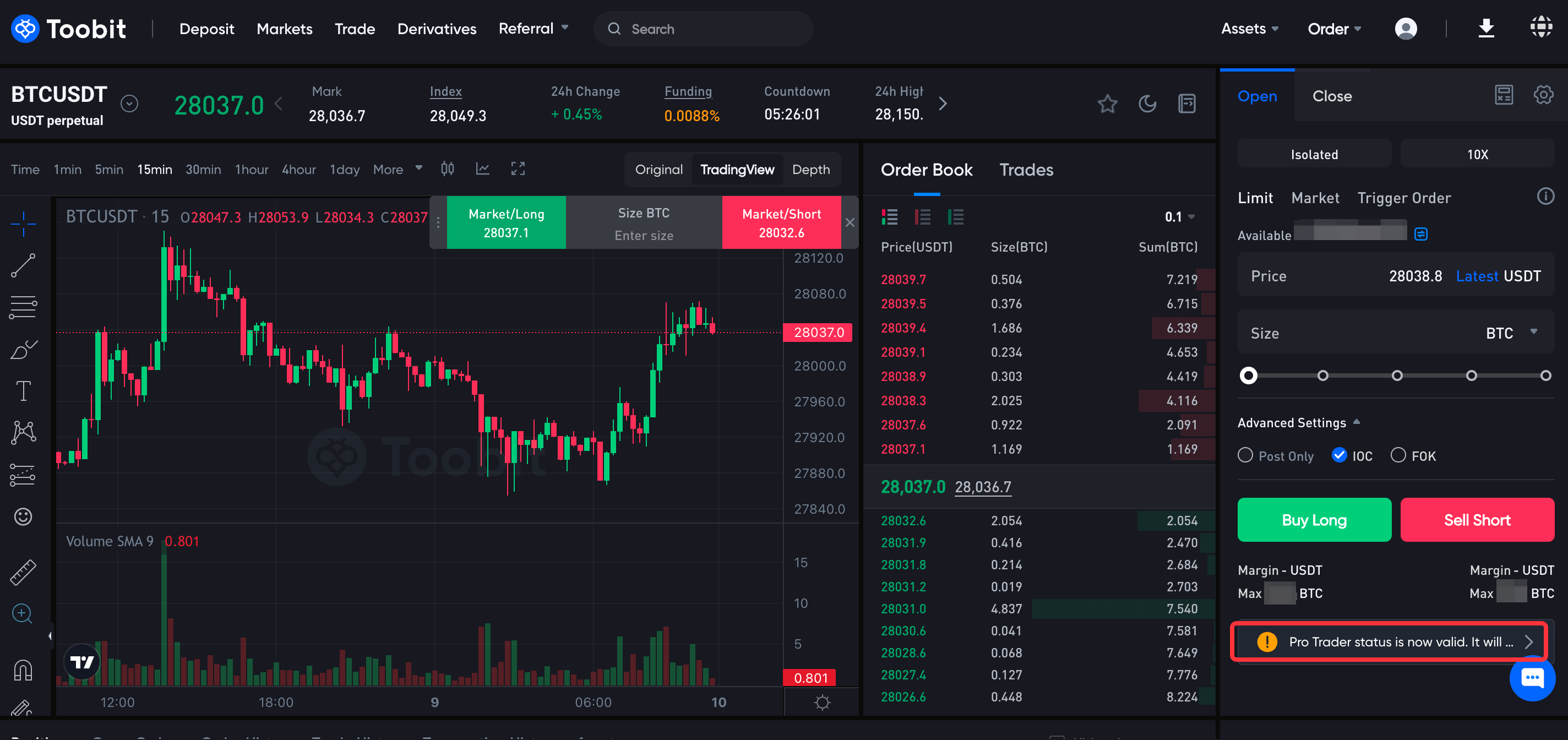
Task: Open the text annotation tool
Action: coord(23,390)
